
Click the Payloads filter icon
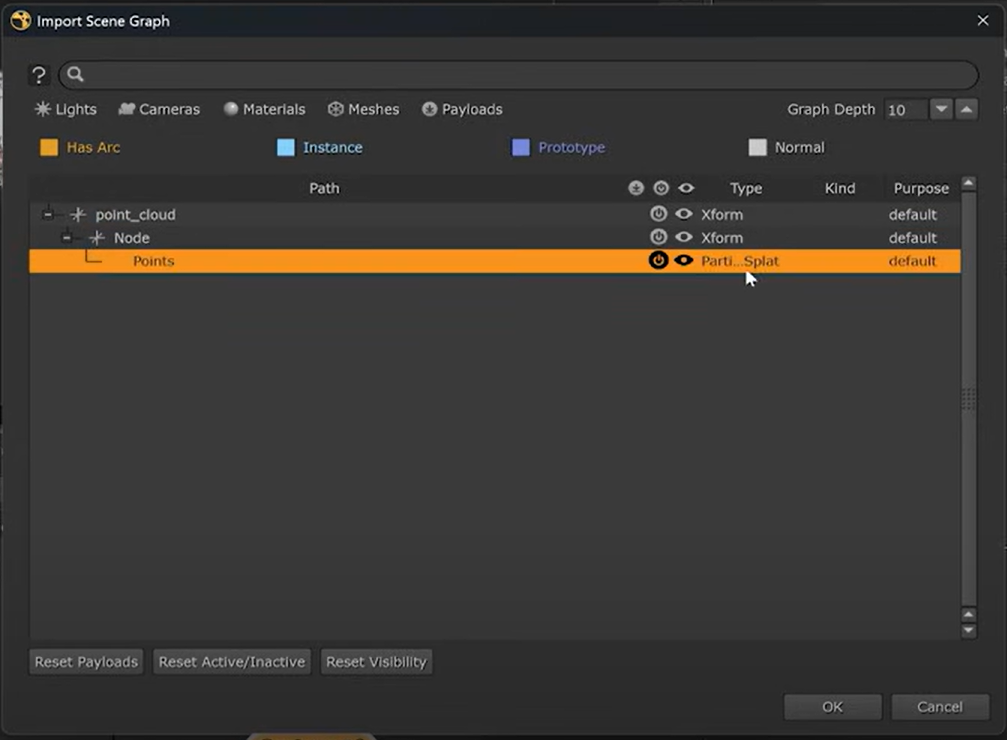click(x=430, y=109)
